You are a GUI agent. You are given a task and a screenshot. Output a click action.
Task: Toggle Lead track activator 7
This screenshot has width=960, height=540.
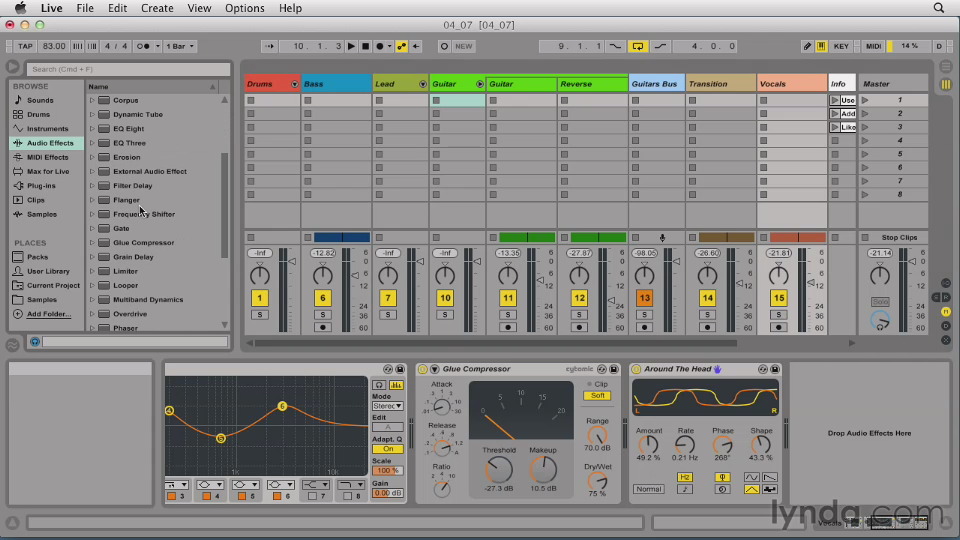click(388, 298)
